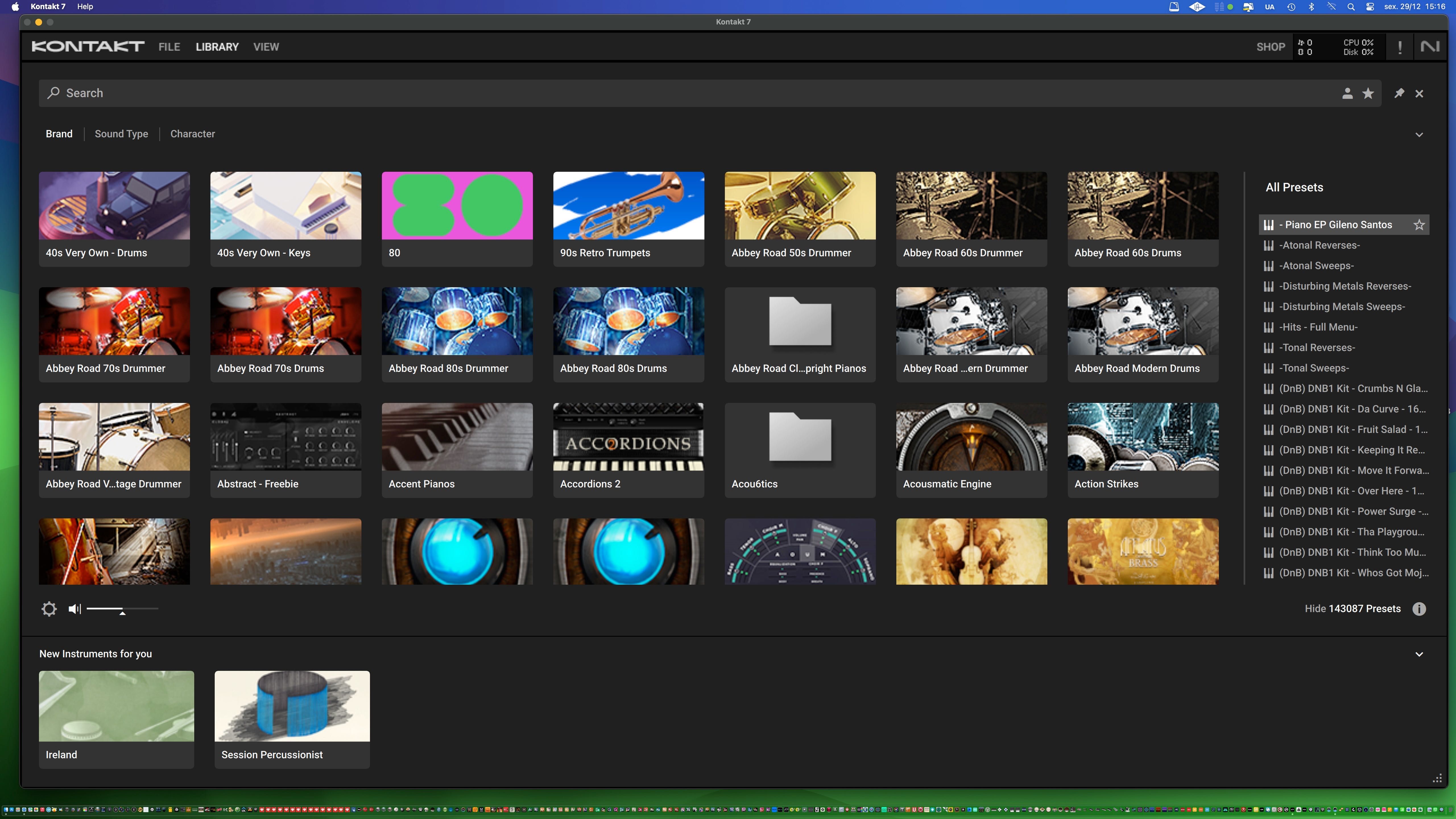The image size is (1456, 819).
Task: Open Abbey Road Modern Drums library
Action: [1143, 335]
